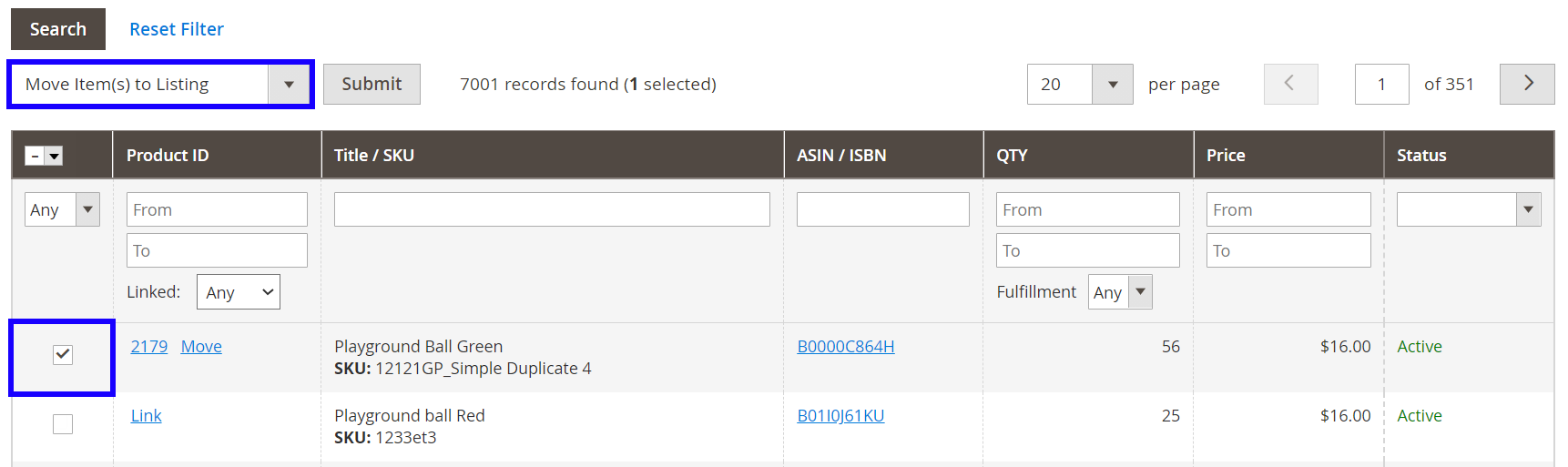Open the Any selection filter dropdown
This screenshot has width=1568, height=467.
tap(87, 209)
